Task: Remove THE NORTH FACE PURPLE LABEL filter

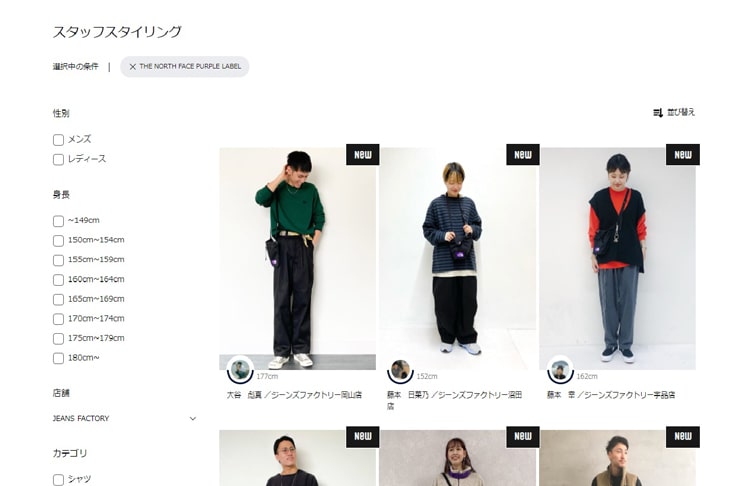Action: 133,66
